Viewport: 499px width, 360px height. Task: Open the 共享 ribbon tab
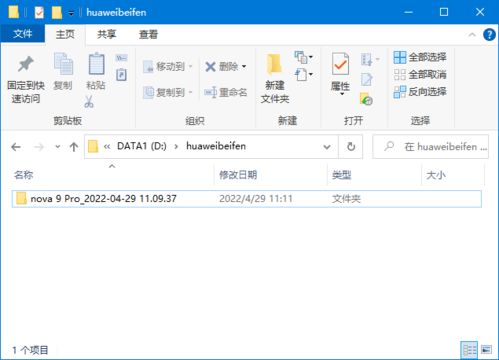[x=107, y=34]
